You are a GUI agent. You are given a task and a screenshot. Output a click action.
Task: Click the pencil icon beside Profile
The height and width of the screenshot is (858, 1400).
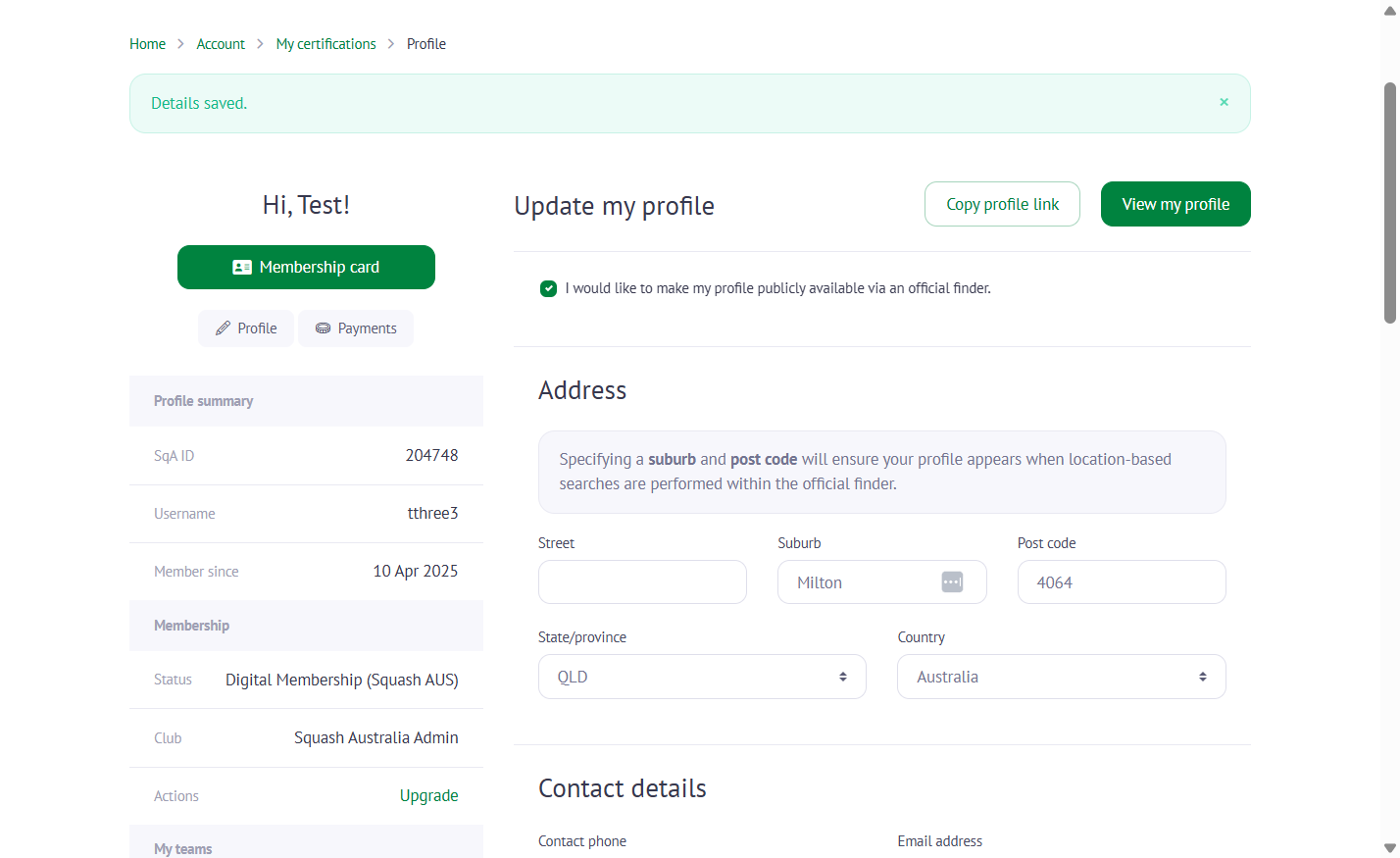(224, 328)
